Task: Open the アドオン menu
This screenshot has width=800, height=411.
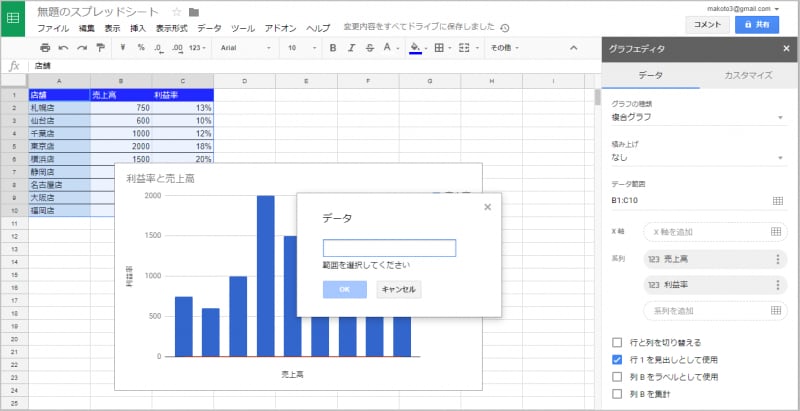Action: (281, 29)
